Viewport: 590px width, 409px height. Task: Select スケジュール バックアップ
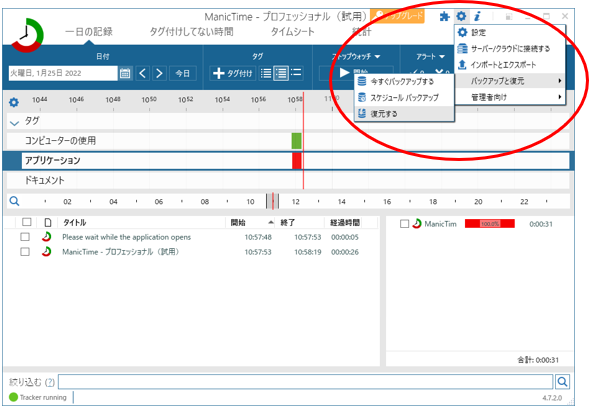click(x=404, y=97)
